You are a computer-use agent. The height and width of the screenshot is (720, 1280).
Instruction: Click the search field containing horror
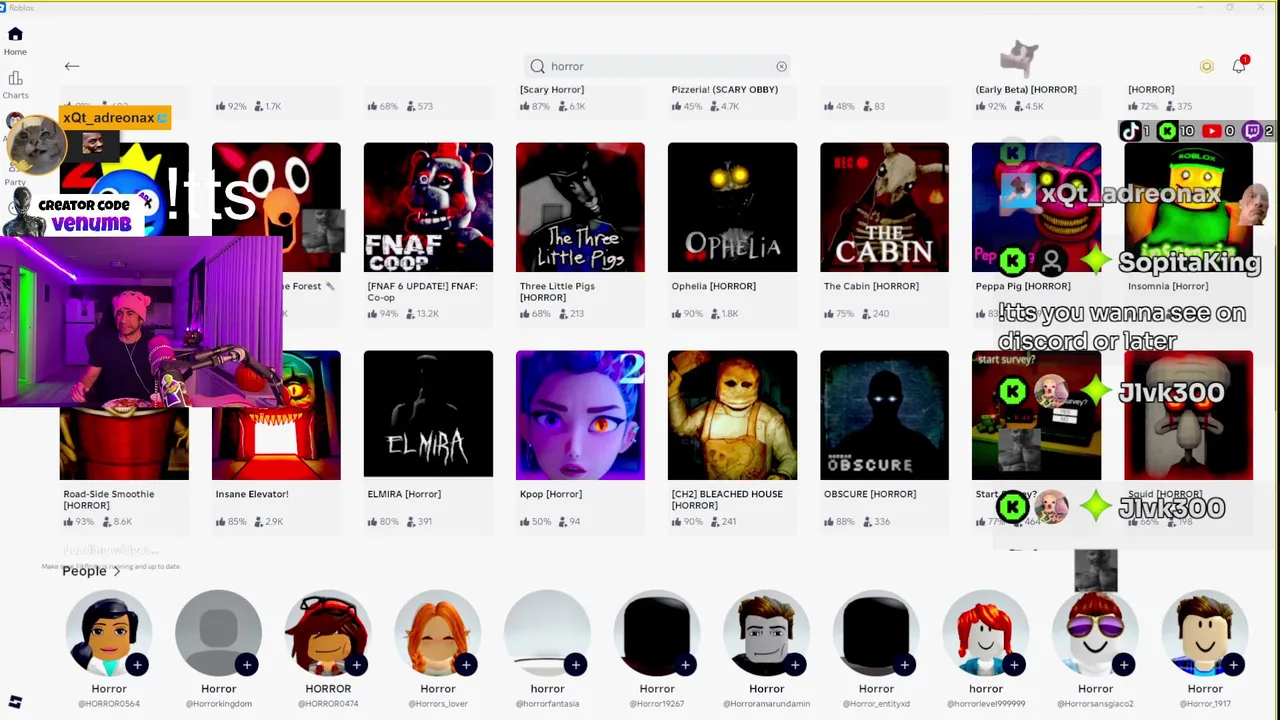[x=659, y=66]
